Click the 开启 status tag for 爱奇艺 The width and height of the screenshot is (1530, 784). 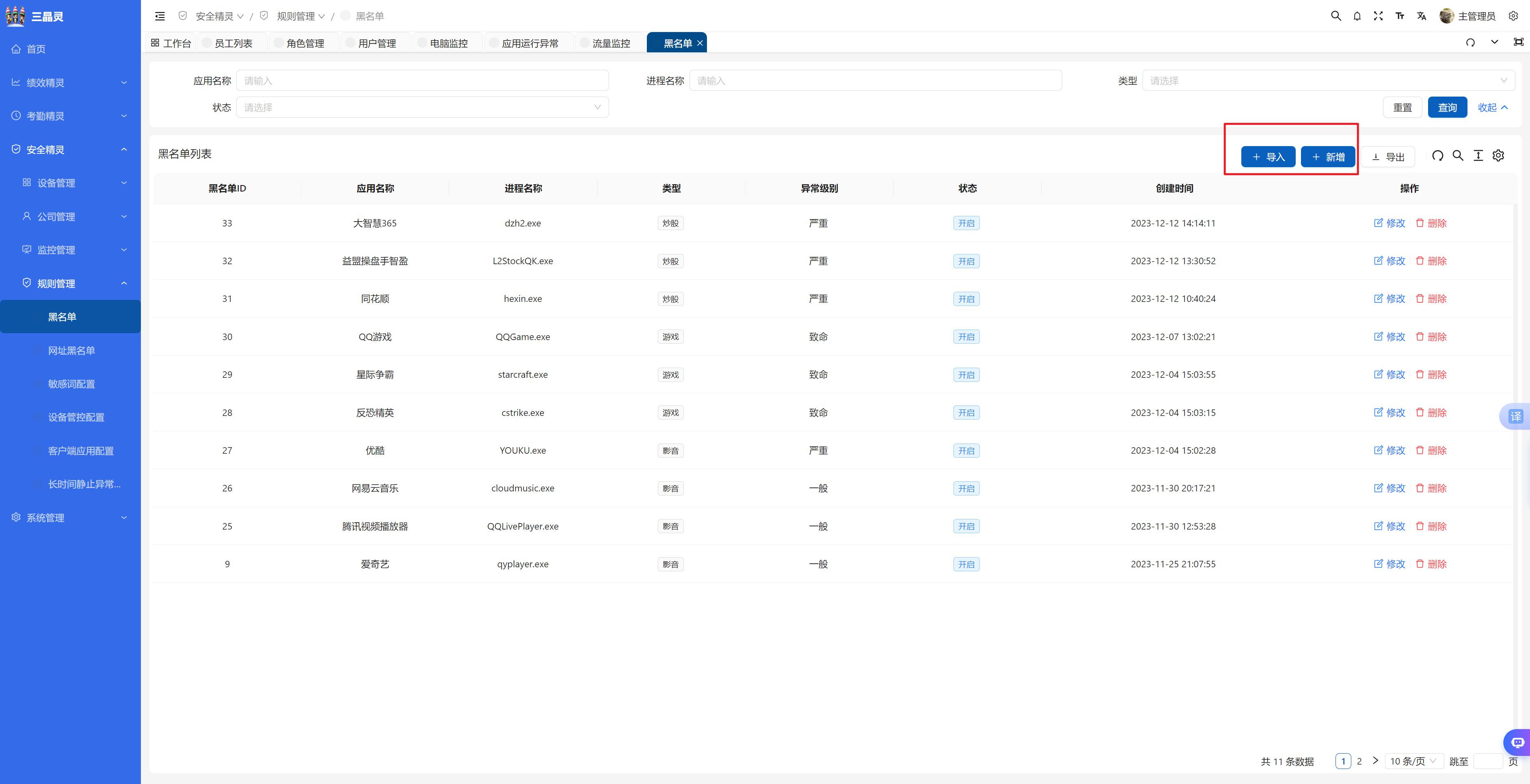(x=966, y=564)
